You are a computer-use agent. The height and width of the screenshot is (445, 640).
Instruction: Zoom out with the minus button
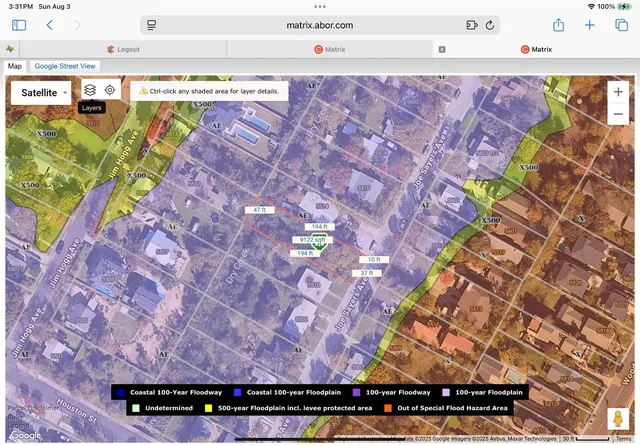coord(618,114)
